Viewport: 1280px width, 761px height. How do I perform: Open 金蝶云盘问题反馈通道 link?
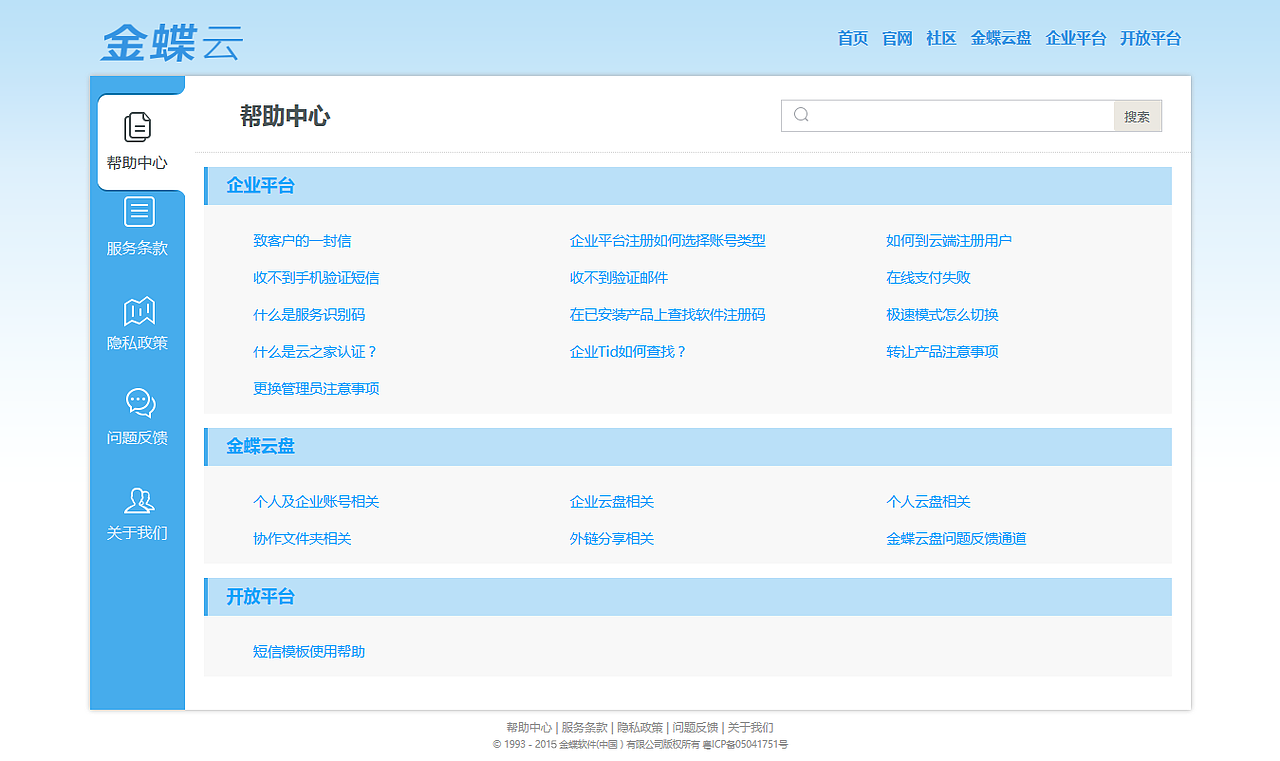pos(956,539)
